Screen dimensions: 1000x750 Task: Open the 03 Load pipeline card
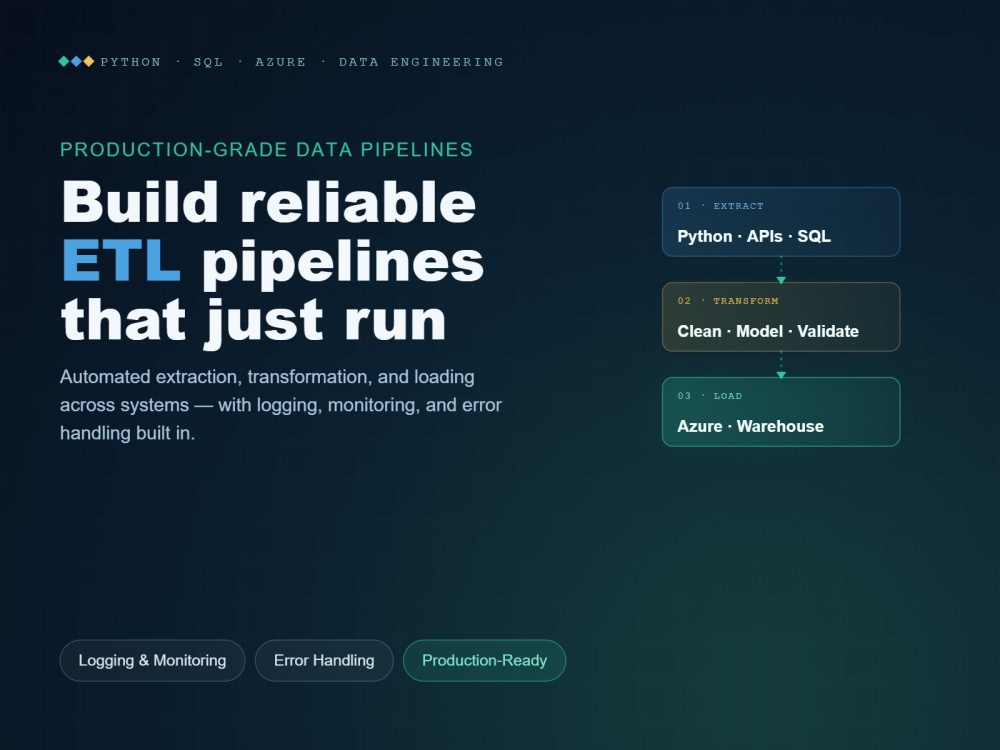pos(781,412)
